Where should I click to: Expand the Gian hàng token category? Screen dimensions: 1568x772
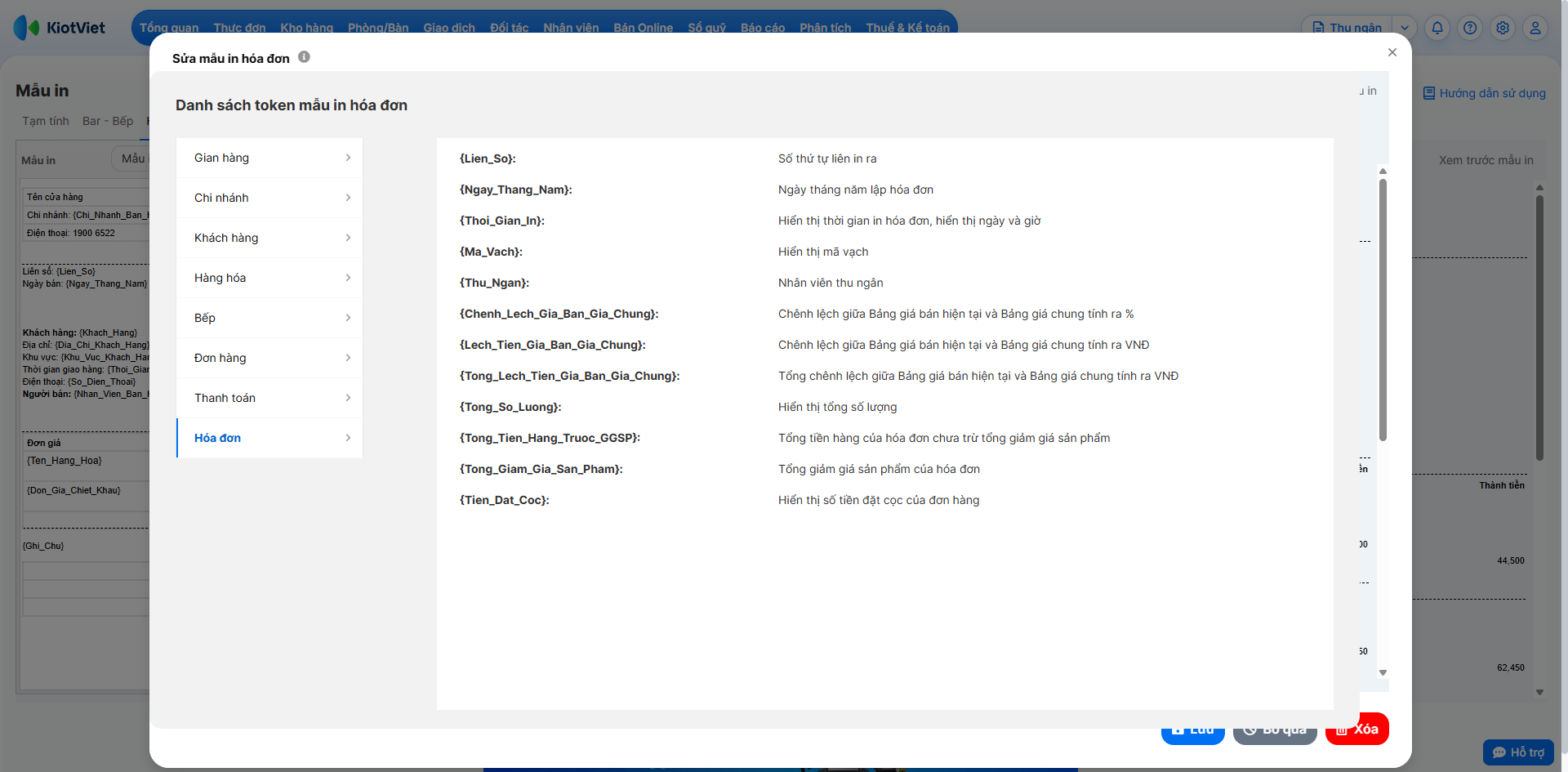pyautogui.click(x=269, y=158)
